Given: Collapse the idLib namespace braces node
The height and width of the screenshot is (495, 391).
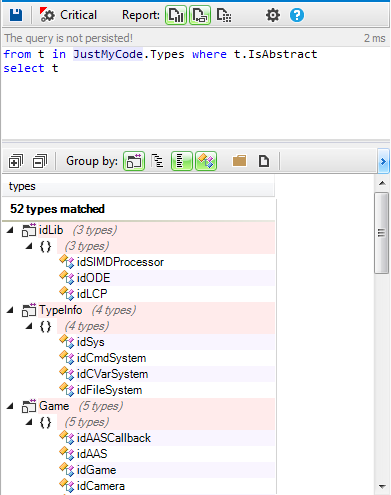Looking at the screenshot, I should [29, 246].
